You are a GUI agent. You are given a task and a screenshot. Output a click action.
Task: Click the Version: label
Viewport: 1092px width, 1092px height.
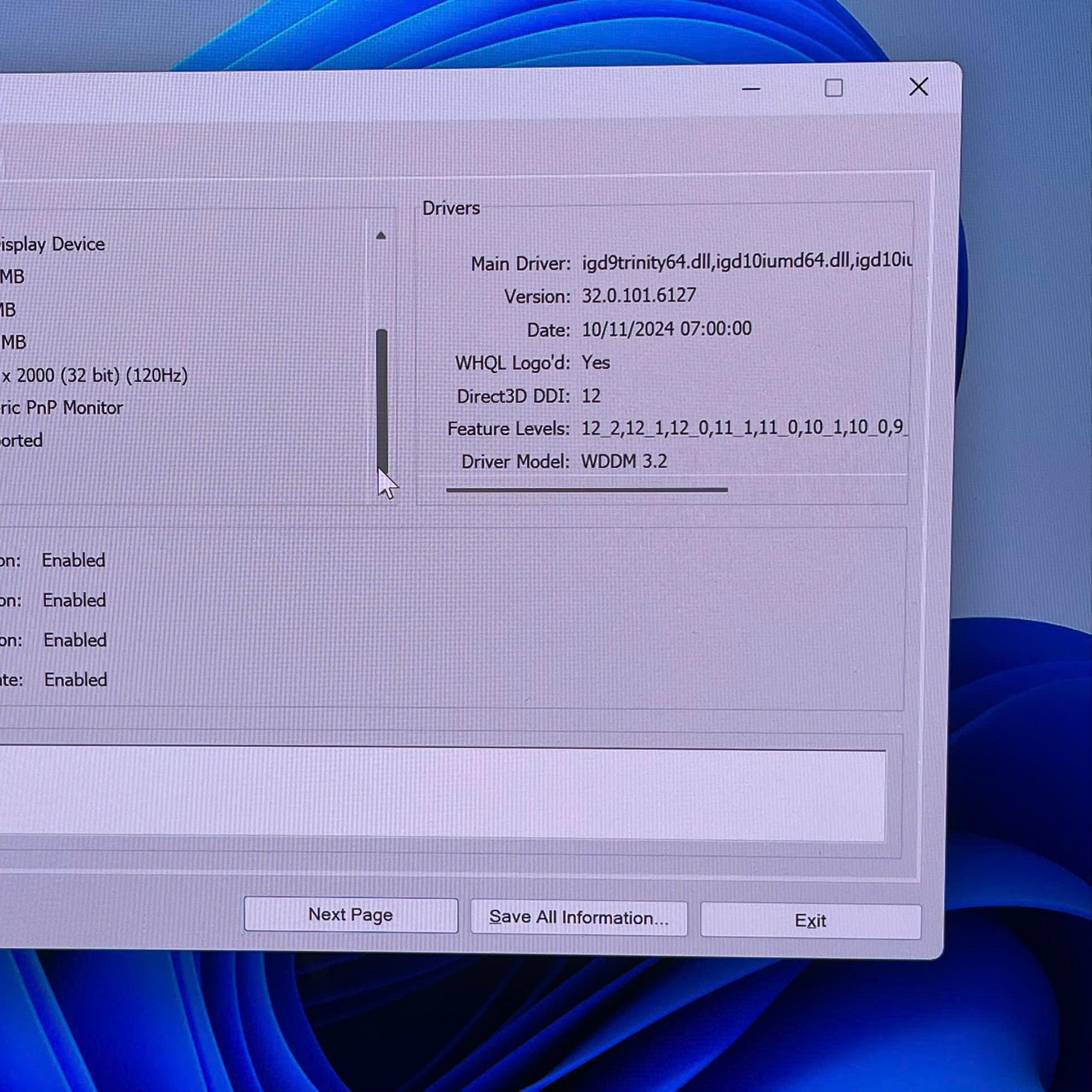click(537, 296)
